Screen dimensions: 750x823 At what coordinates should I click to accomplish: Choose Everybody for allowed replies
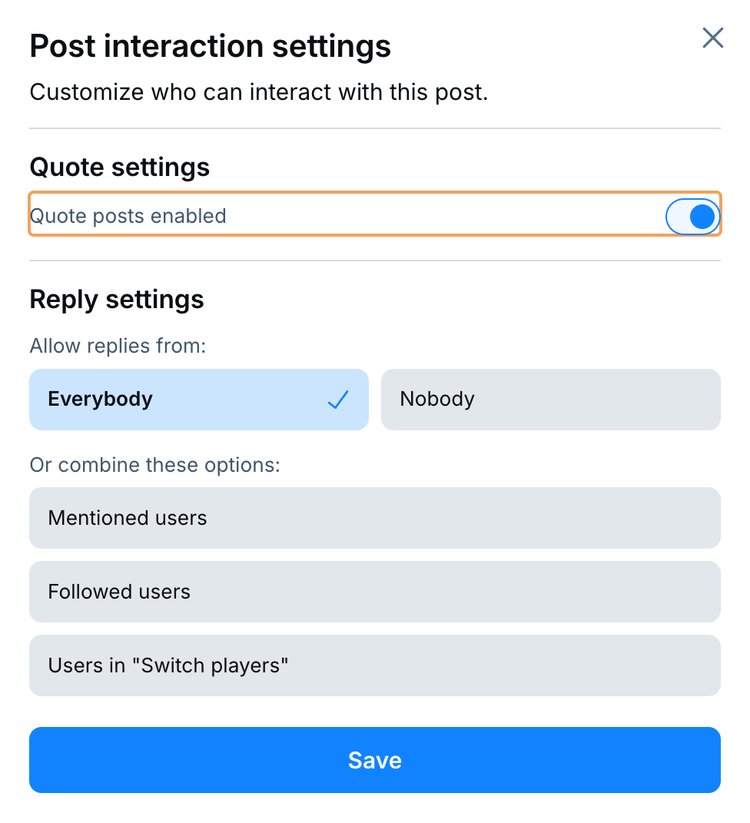coord(199,399)
